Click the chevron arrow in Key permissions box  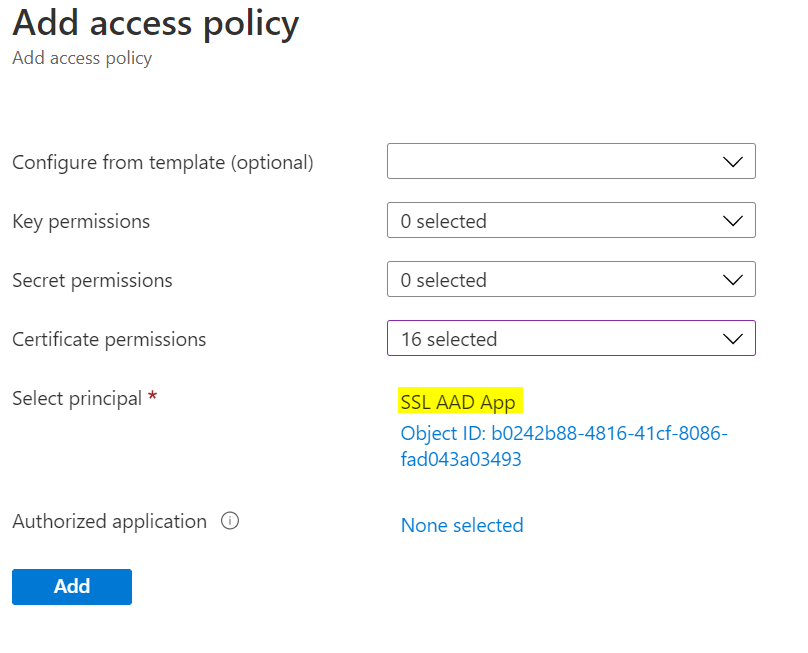[732, 221]
